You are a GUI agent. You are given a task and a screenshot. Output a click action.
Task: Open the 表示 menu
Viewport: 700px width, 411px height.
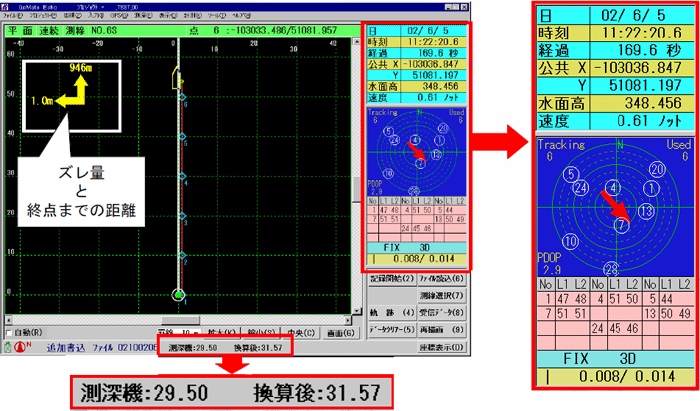[x=168, y=16]
